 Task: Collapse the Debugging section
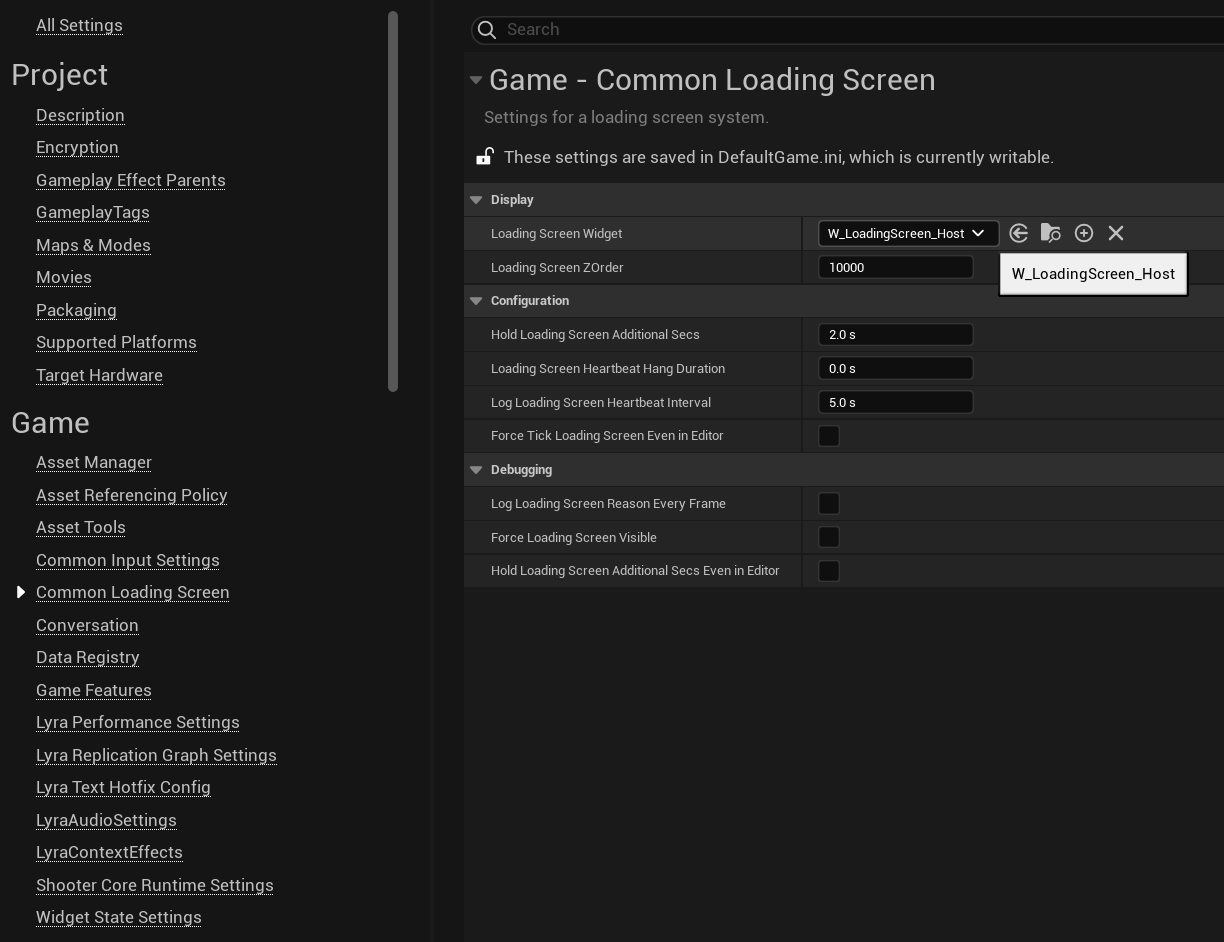pos(476,470)
